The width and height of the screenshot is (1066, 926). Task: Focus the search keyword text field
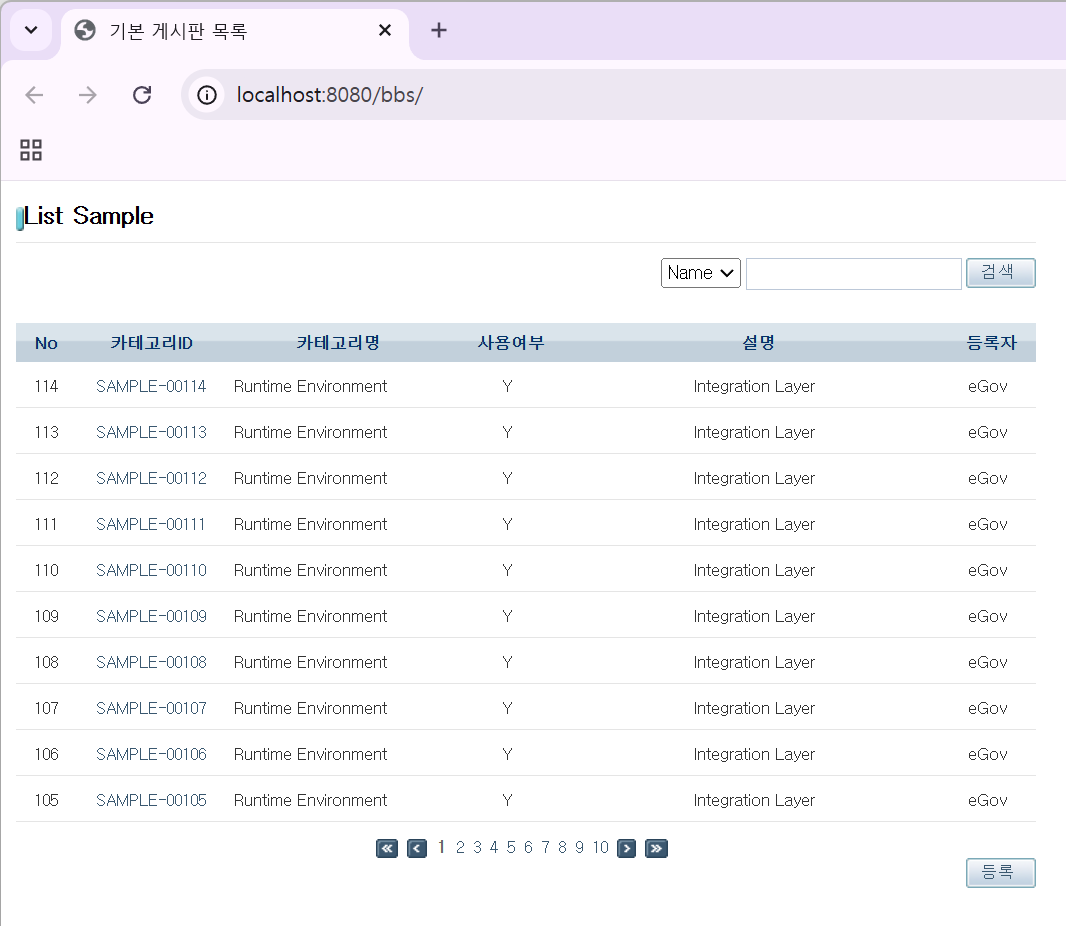(853, 273)
